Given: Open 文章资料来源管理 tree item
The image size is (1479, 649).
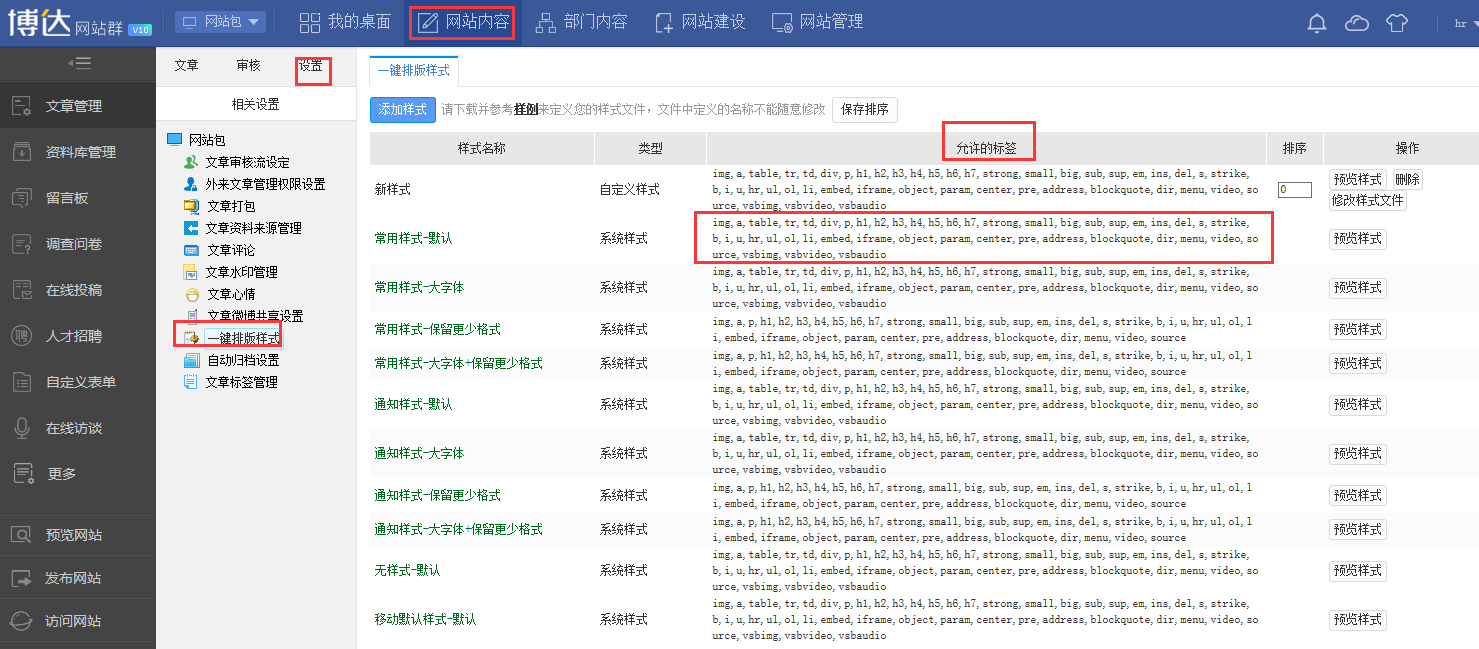Looking at the screenshot, I should point(253,228).
